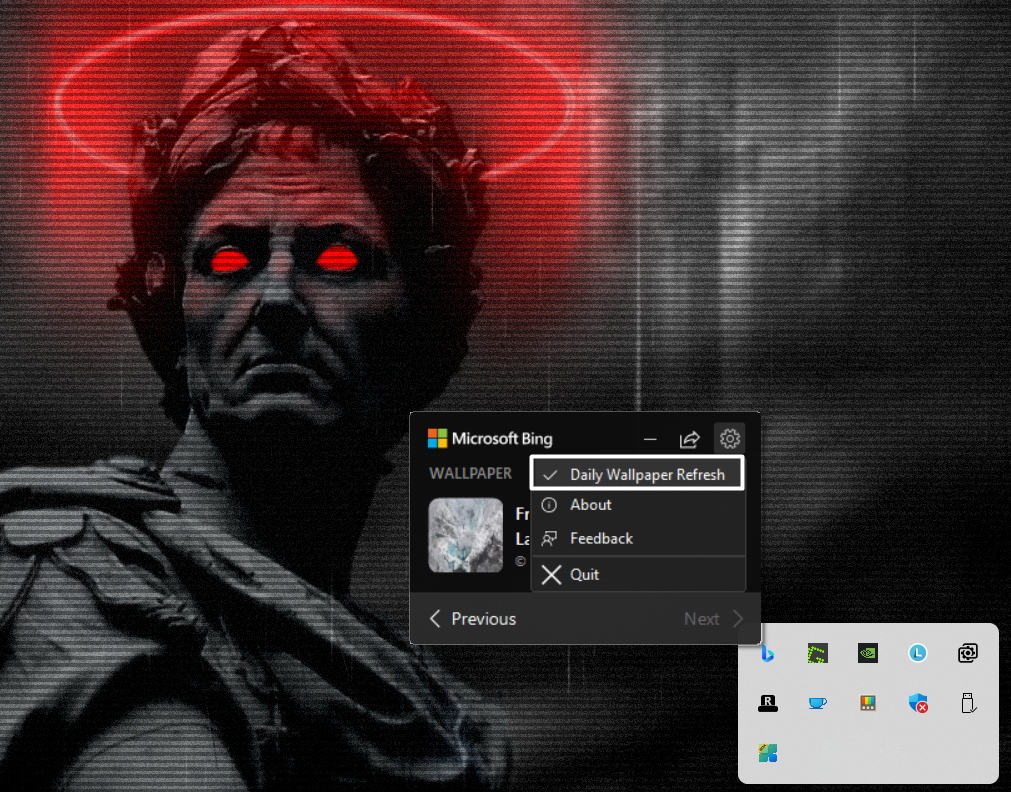Image resolution: width=1011 pixels, height=792 pixels.
Task: Click the gear-with-frame tray icon
Action: pos(967,653)
